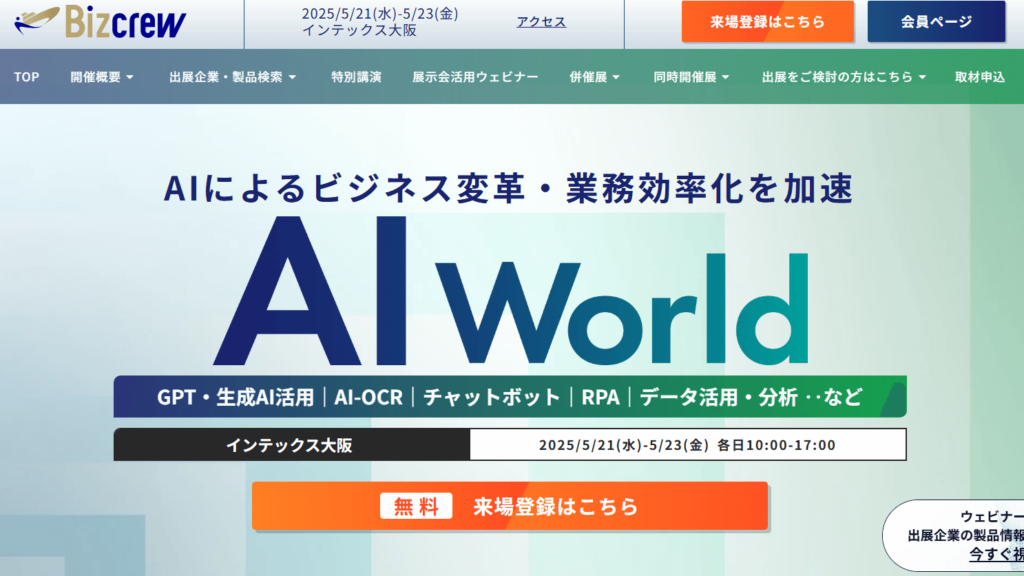Open the 取材申込 menu item

click(x=980, y=77)
